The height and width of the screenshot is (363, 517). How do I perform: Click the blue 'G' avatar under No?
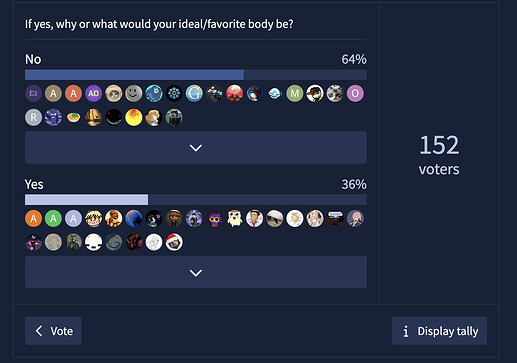click(194, 93)
